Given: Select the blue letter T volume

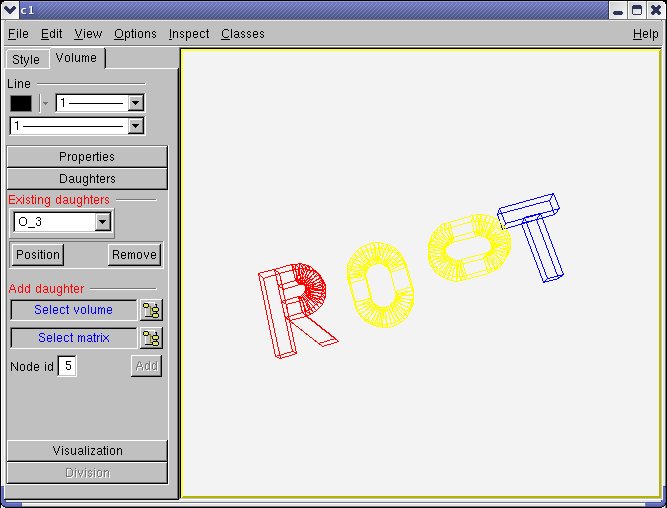Looking at the screenshot, I should coord(535,235).
